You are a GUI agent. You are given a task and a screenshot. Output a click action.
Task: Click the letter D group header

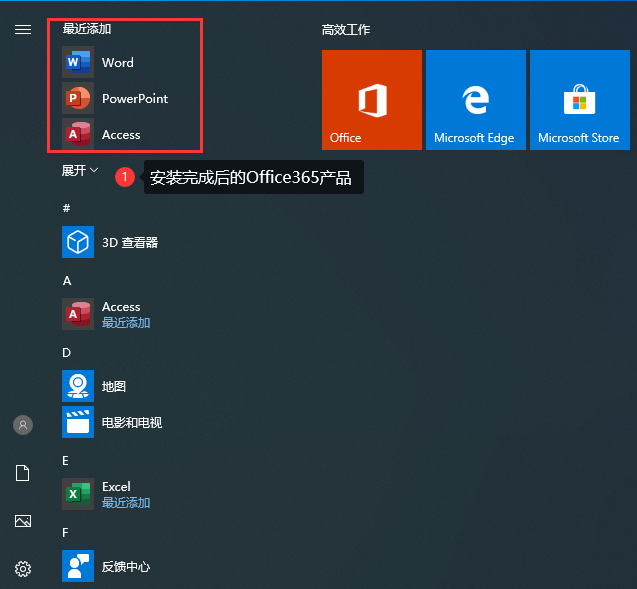point(67,353)
